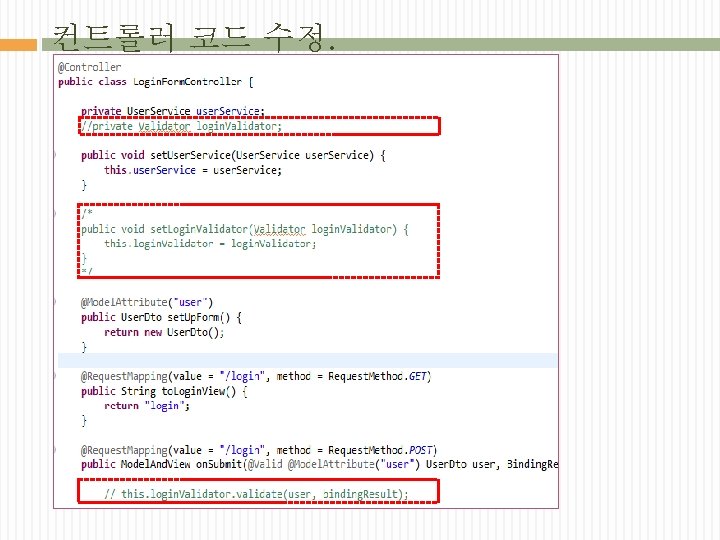Click the onSubmit method name
Image resolution: width=720 pixels, height=540 pixels.
(219, 464)
